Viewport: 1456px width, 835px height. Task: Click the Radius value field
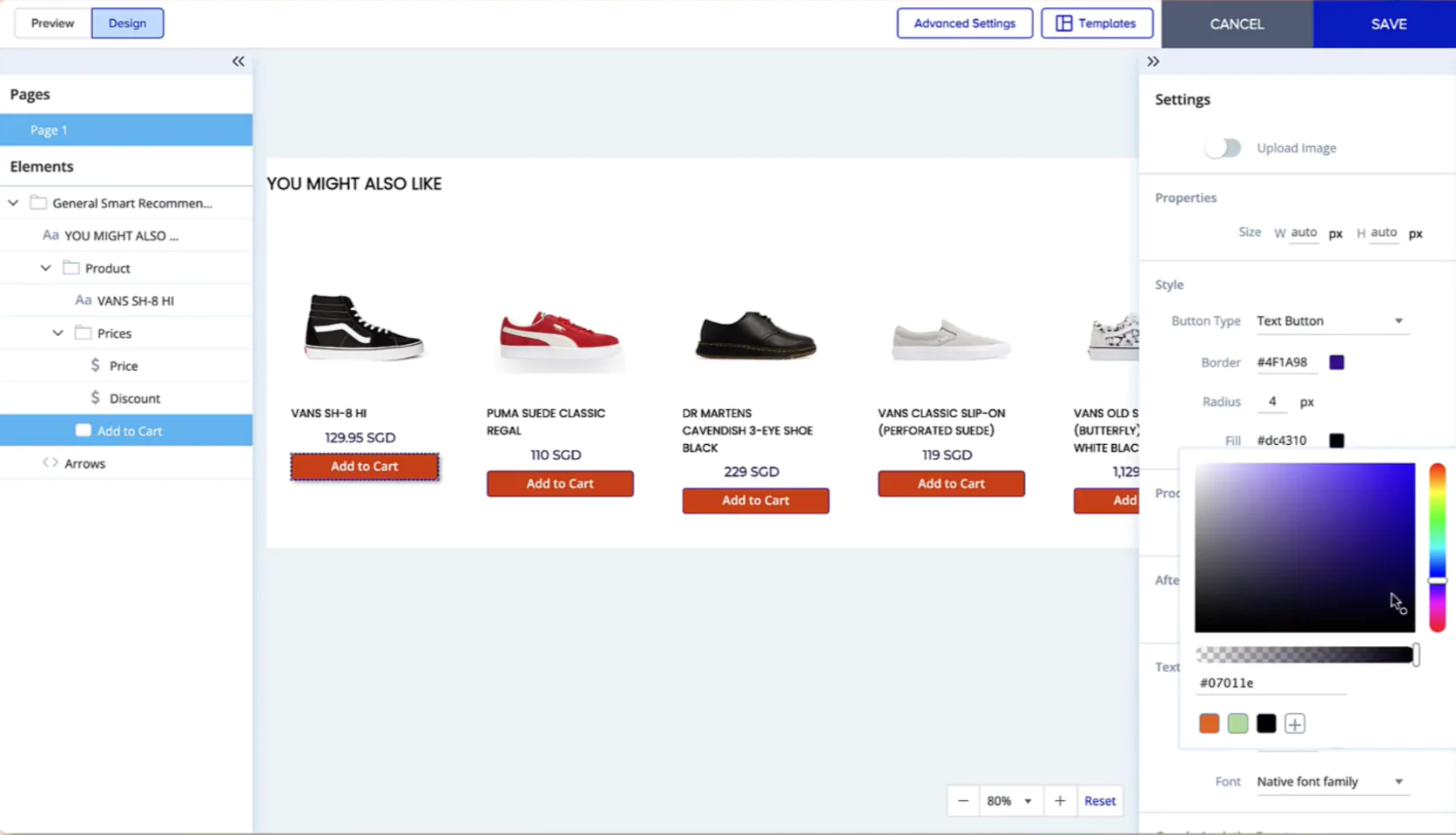pyautogui.click(x=1272, y=401)
